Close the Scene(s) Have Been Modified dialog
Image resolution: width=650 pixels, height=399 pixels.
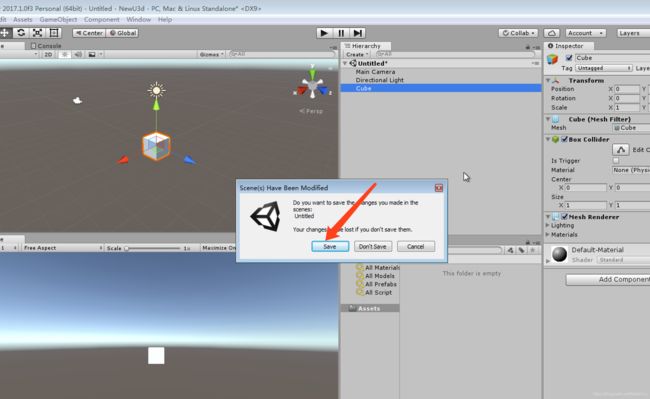tap(439, 188)
